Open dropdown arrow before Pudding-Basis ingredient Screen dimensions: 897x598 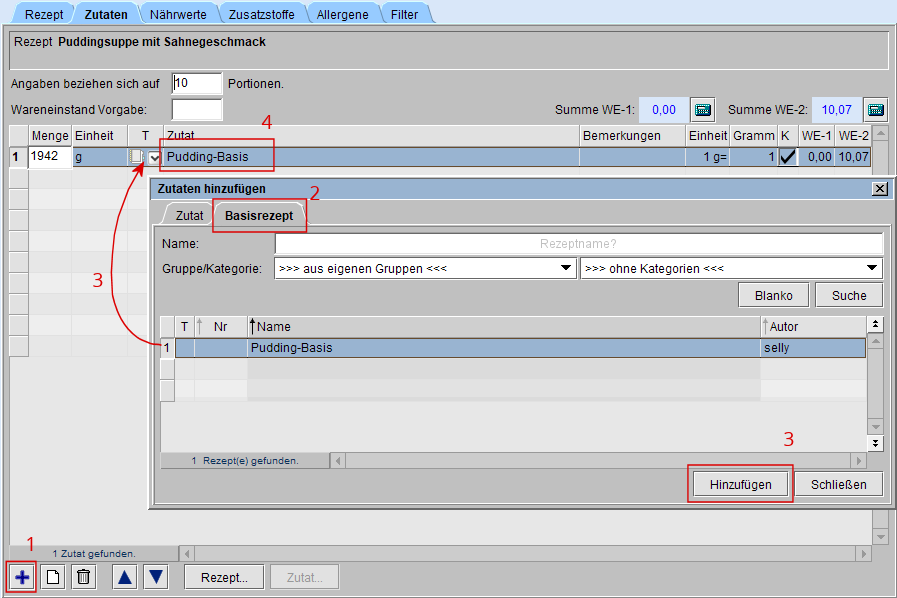click(154, 157)
